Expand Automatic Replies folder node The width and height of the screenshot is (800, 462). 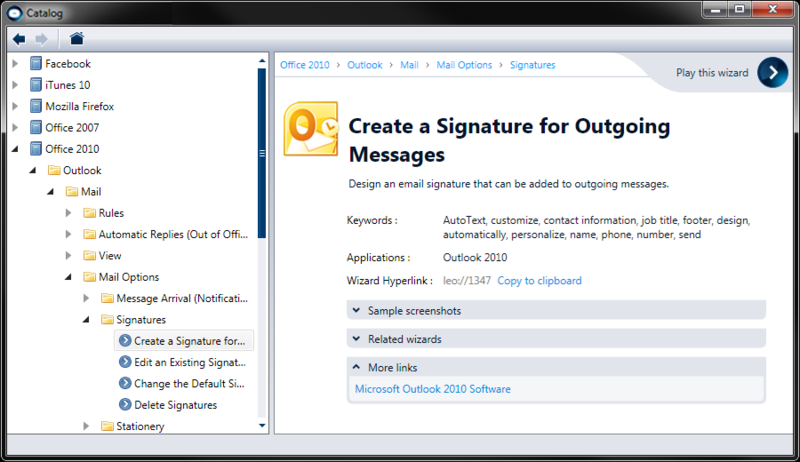tap(68, 234)
